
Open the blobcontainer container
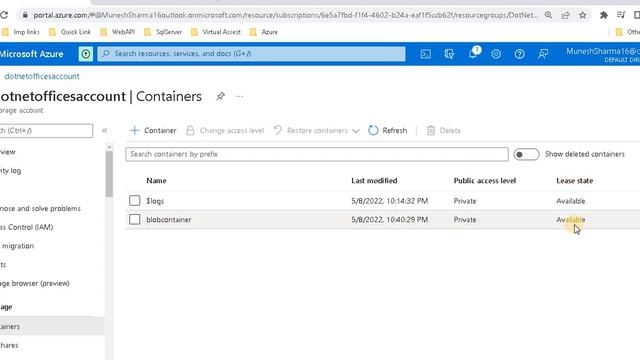coord(169,220)
